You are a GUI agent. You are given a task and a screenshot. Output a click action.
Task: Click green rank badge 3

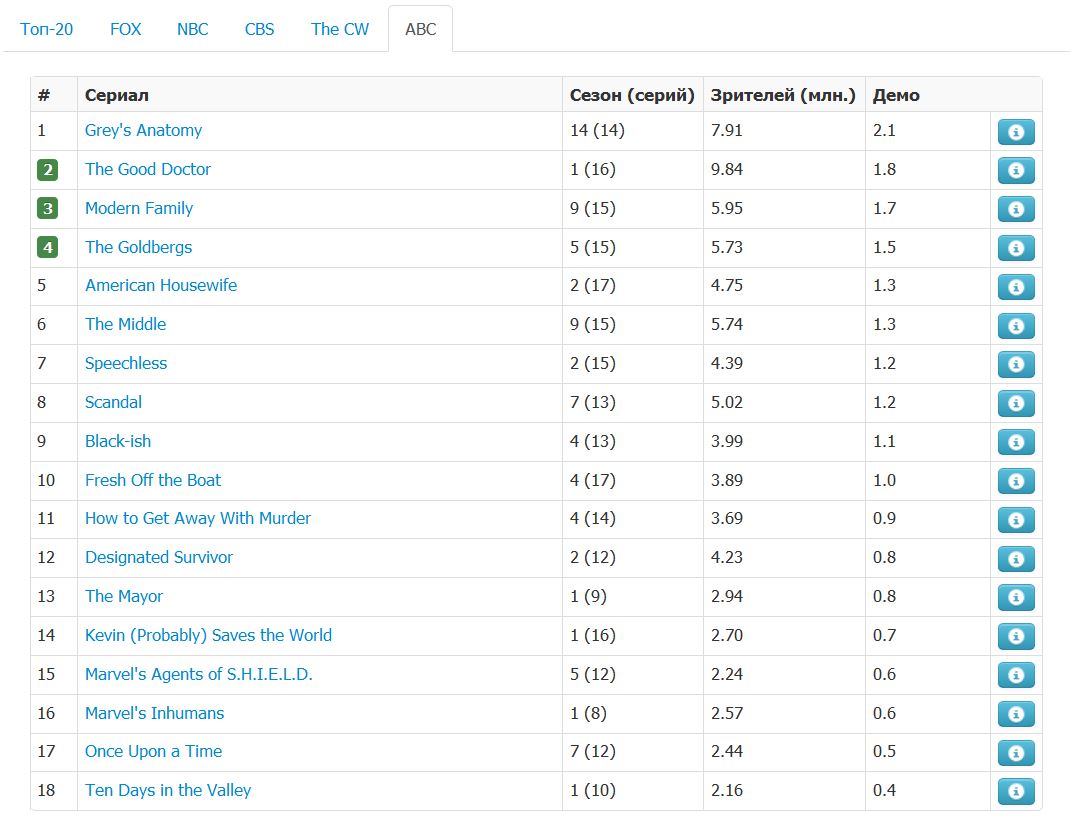47,208
